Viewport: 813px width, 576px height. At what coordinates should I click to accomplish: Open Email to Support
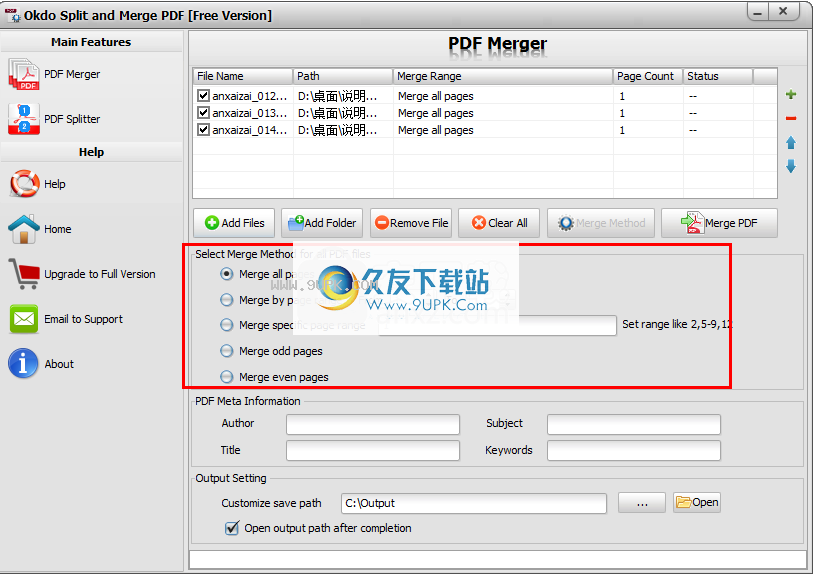click(66, 319)
